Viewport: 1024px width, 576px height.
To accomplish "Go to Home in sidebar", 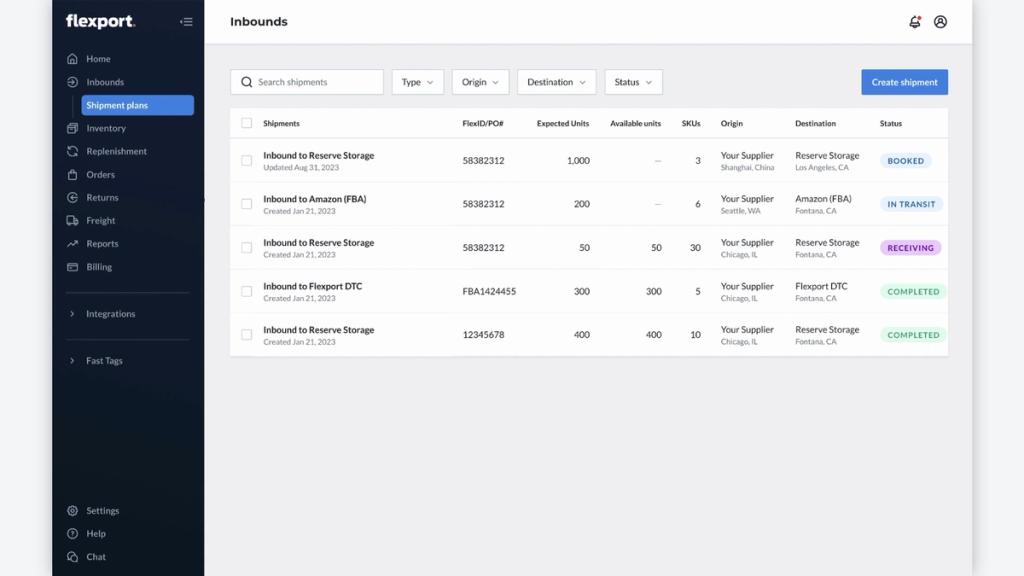I will 99,59.
